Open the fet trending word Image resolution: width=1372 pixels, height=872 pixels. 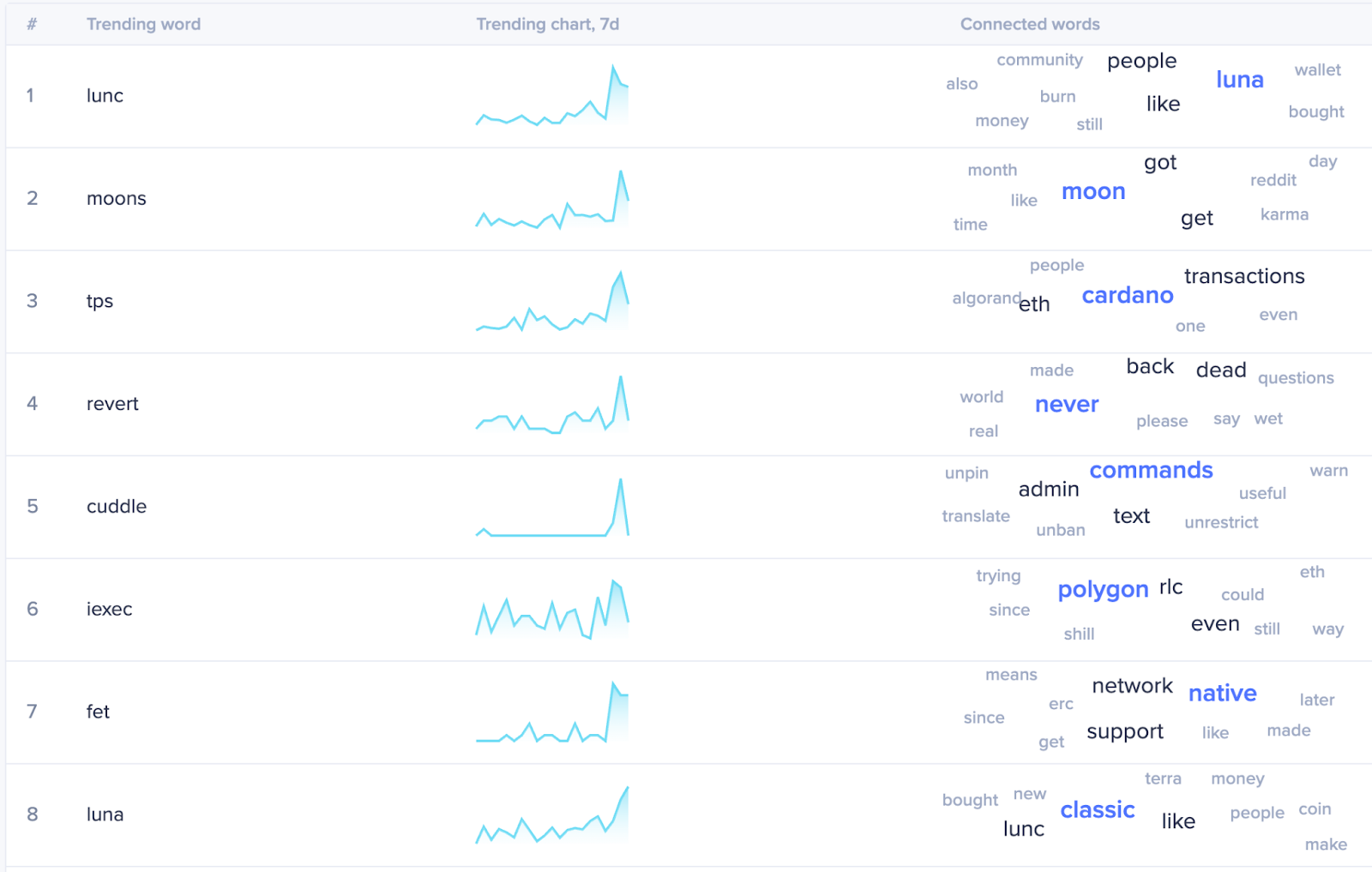pyautogui.click(x=98, y=712)
